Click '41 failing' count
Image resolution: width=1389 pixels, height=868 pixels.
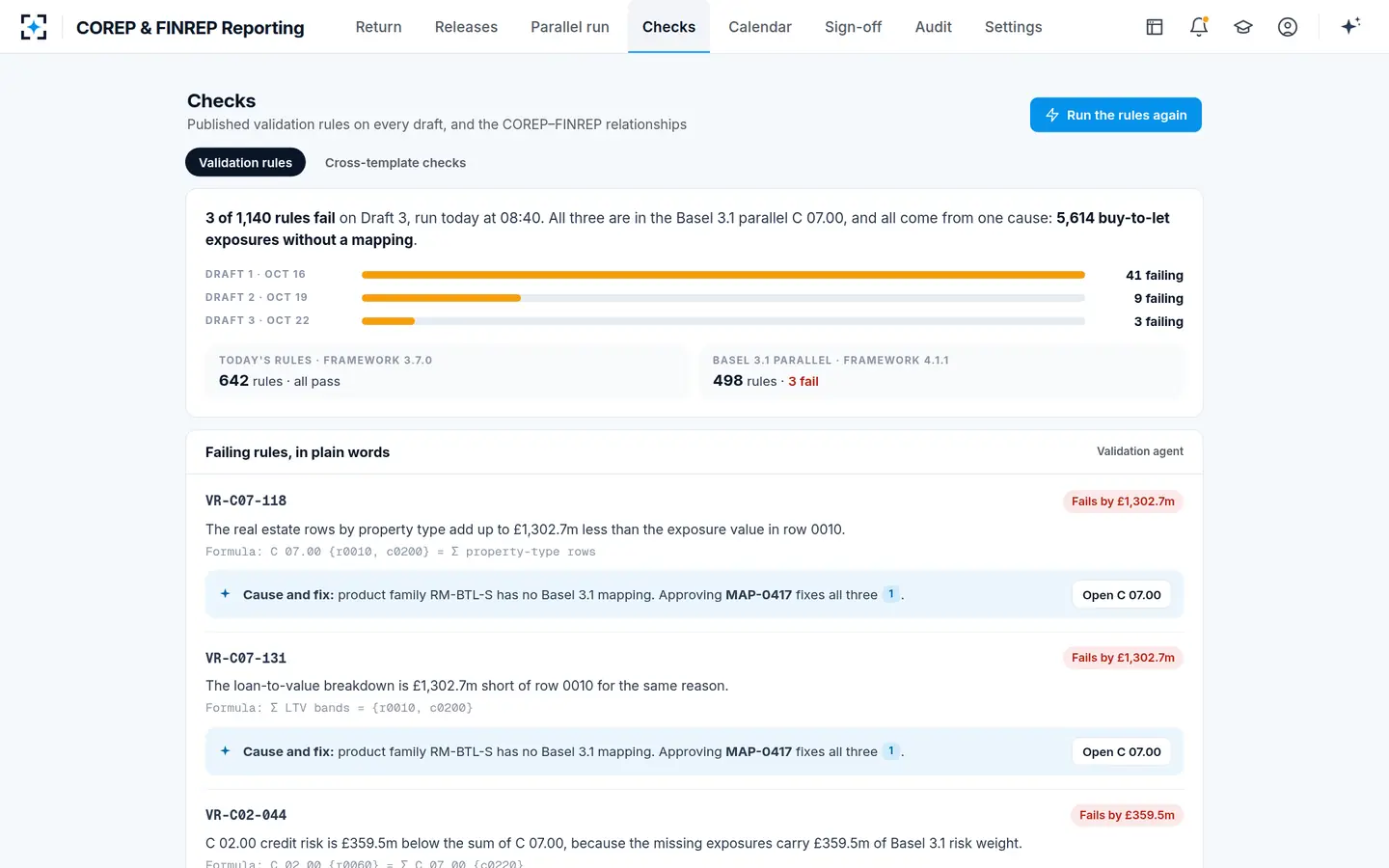tap(1155, 275)
